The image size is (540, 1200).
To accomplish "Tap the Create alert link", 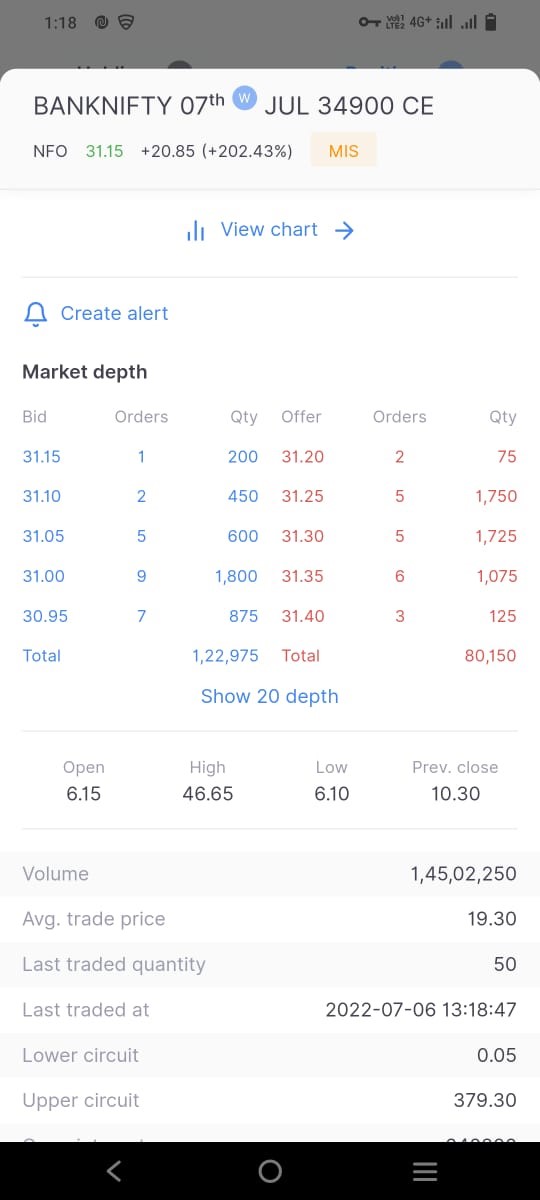I will tap(114, 314).
